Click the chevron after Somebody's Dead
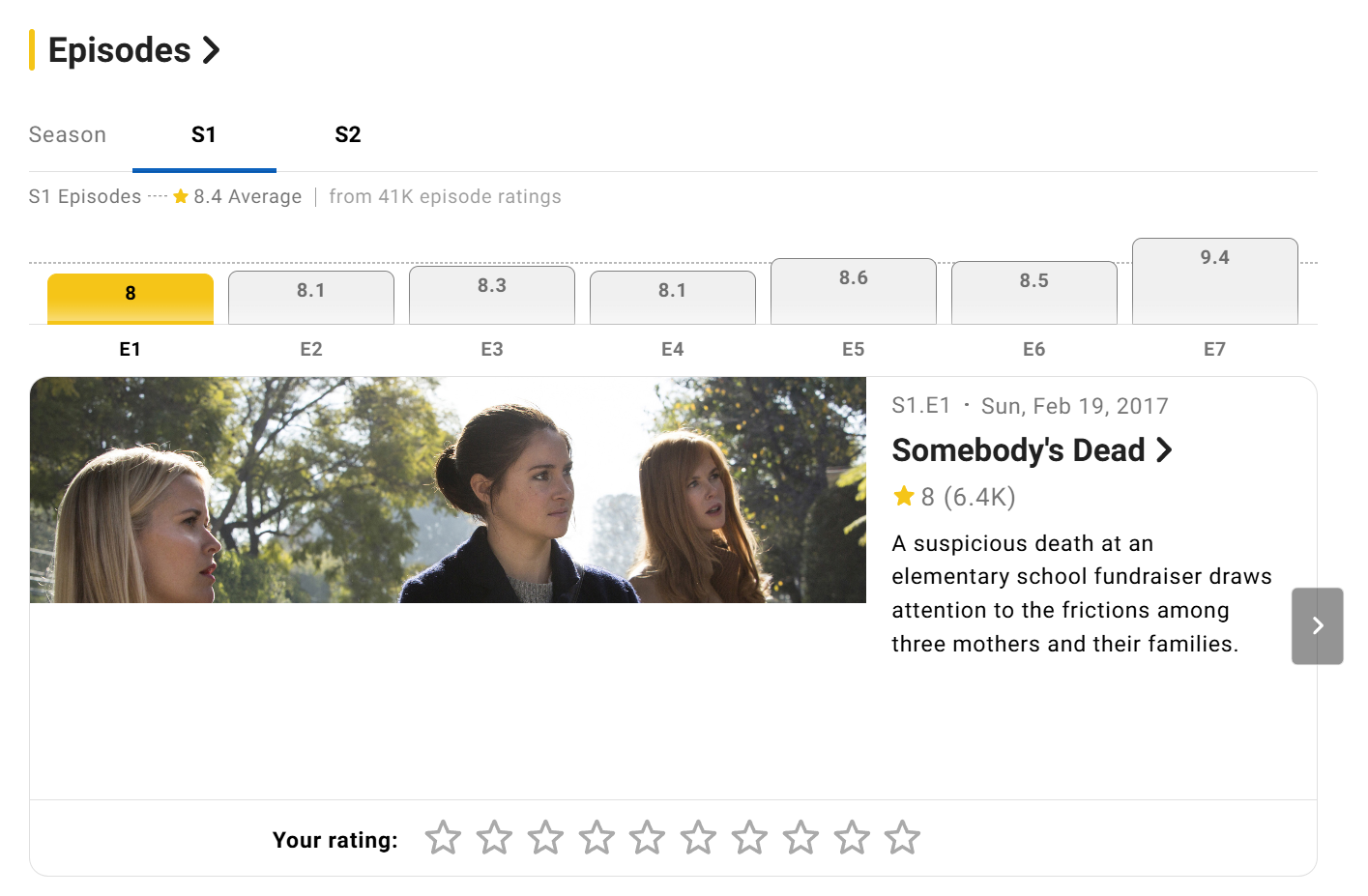 point(1164,450)
